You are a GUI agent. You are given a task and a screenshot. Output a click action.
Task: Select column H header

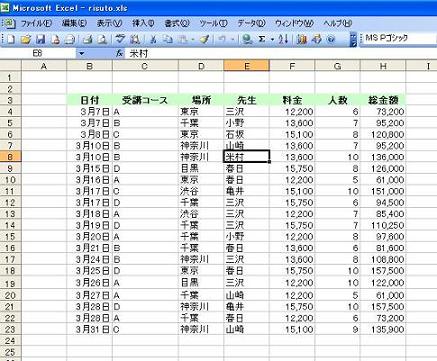[383, 66]
